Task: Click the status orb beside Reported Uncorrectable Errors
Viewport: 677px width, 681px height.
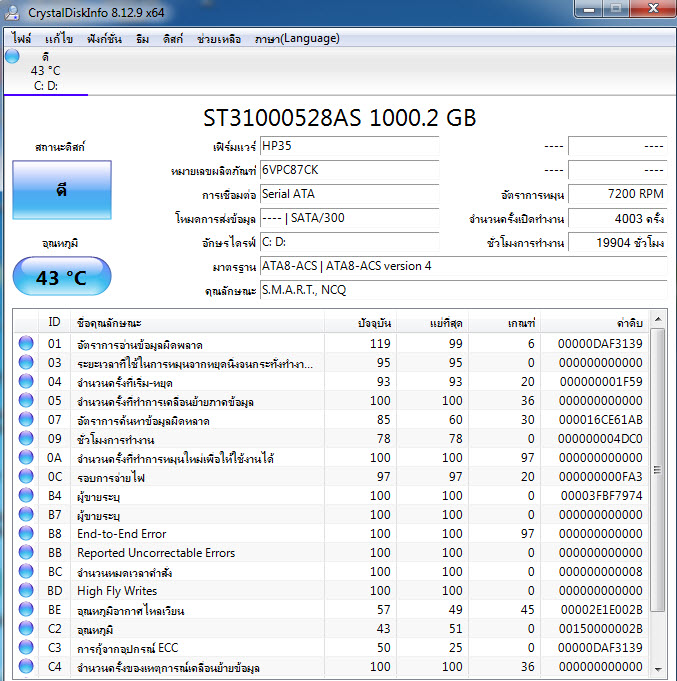Action: 26,553
